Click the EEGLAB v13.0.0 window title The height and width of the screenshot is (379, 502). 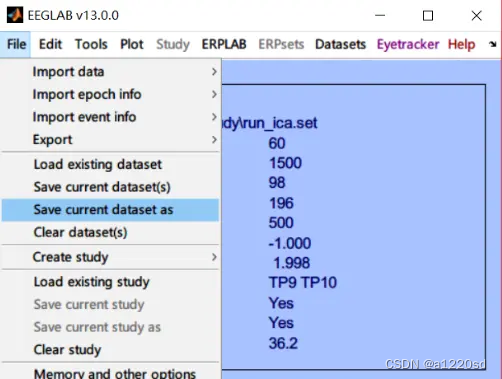[x=73, y=15]
